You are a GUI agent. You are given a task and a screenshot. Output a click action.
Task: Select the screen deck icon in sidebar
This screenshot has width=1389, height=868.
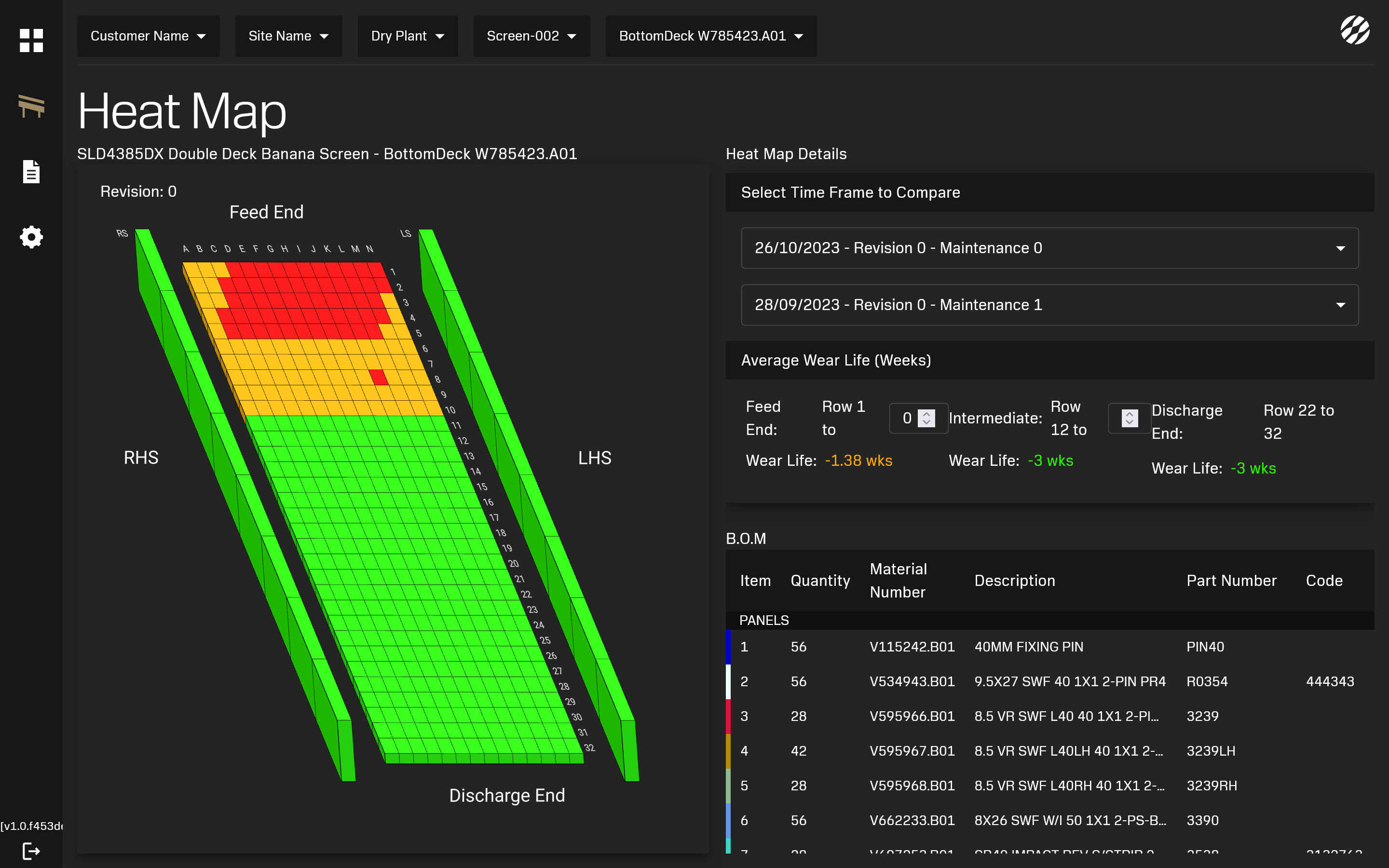(x=31, y=106)
